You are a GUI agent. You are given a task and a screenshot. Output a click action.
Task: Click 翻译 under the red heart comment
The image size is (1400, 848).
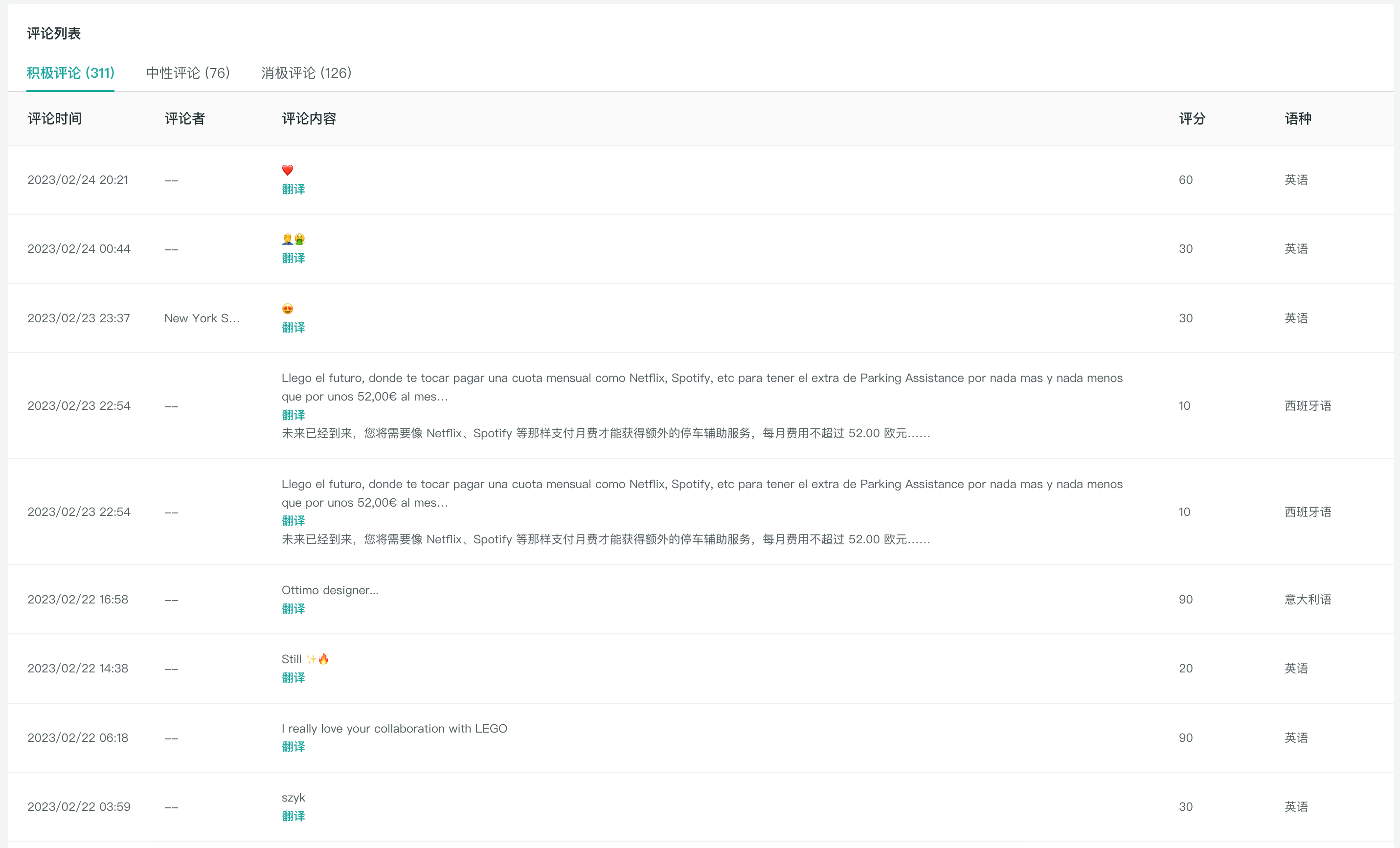point(293,189)
